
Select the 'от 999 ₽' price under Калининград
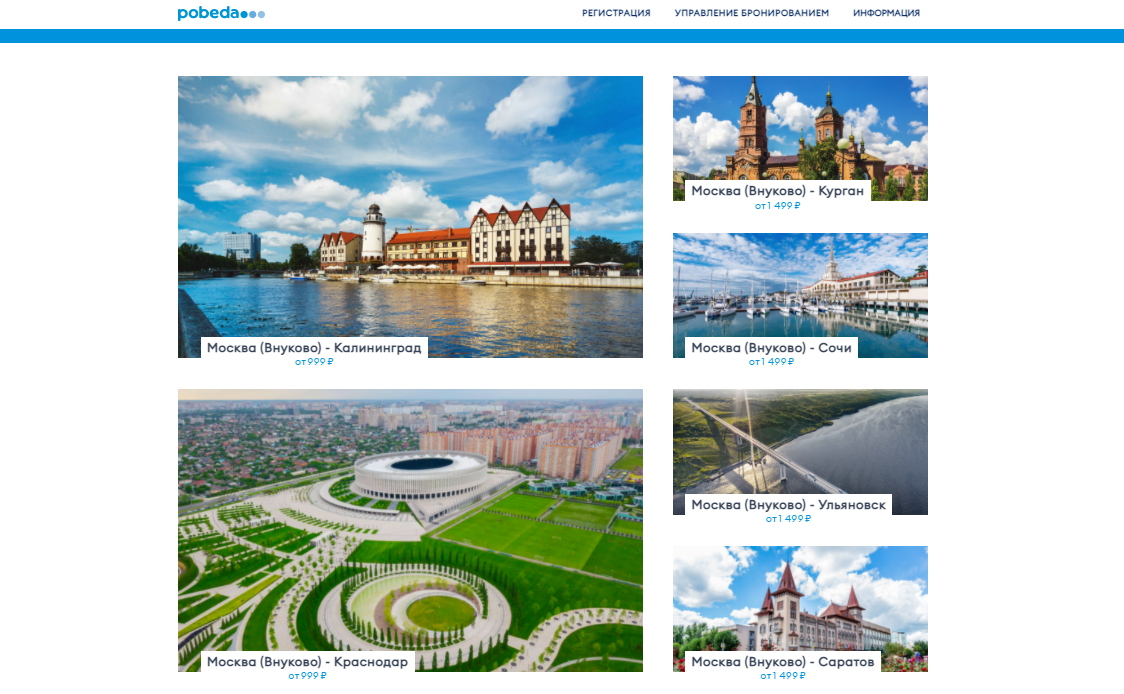click(314, 362)
